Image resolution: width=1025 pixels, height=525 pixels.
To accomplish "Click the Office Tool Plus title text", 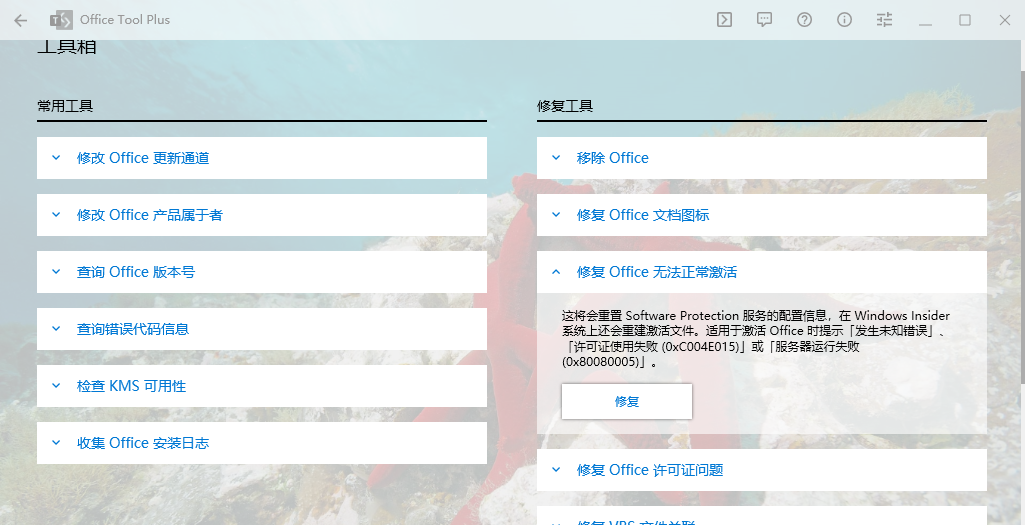I will pos(125,20).
